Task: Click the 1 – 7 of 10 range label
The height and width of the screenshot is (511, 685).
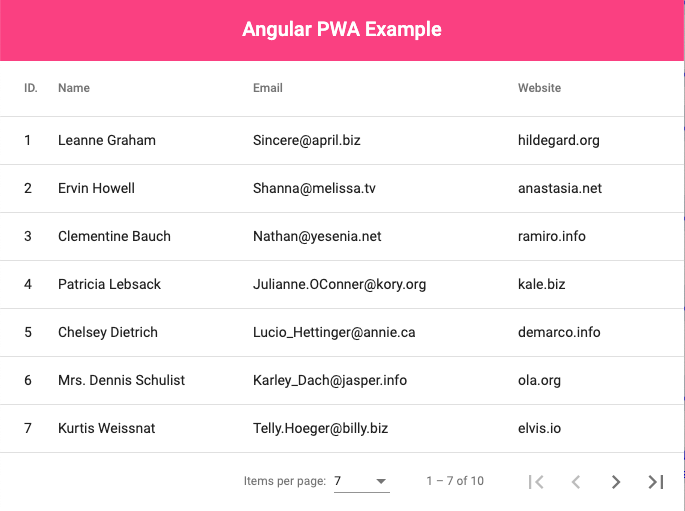Action: point(455,481)
